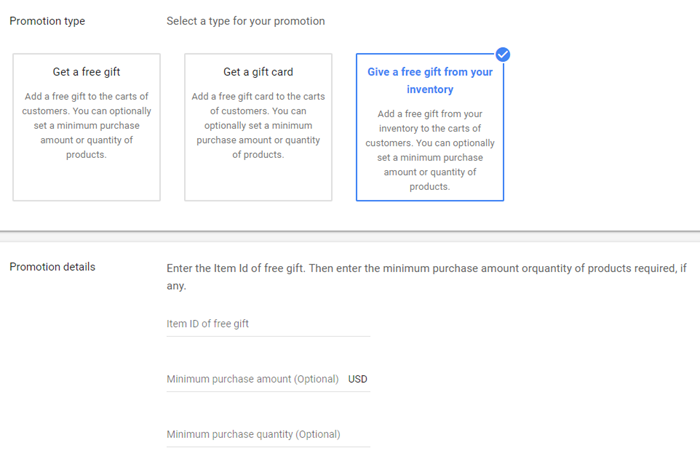Screen dimensions: 700x464
Task: Click the description text in gift card option
Action: click(x=258, y=125)
